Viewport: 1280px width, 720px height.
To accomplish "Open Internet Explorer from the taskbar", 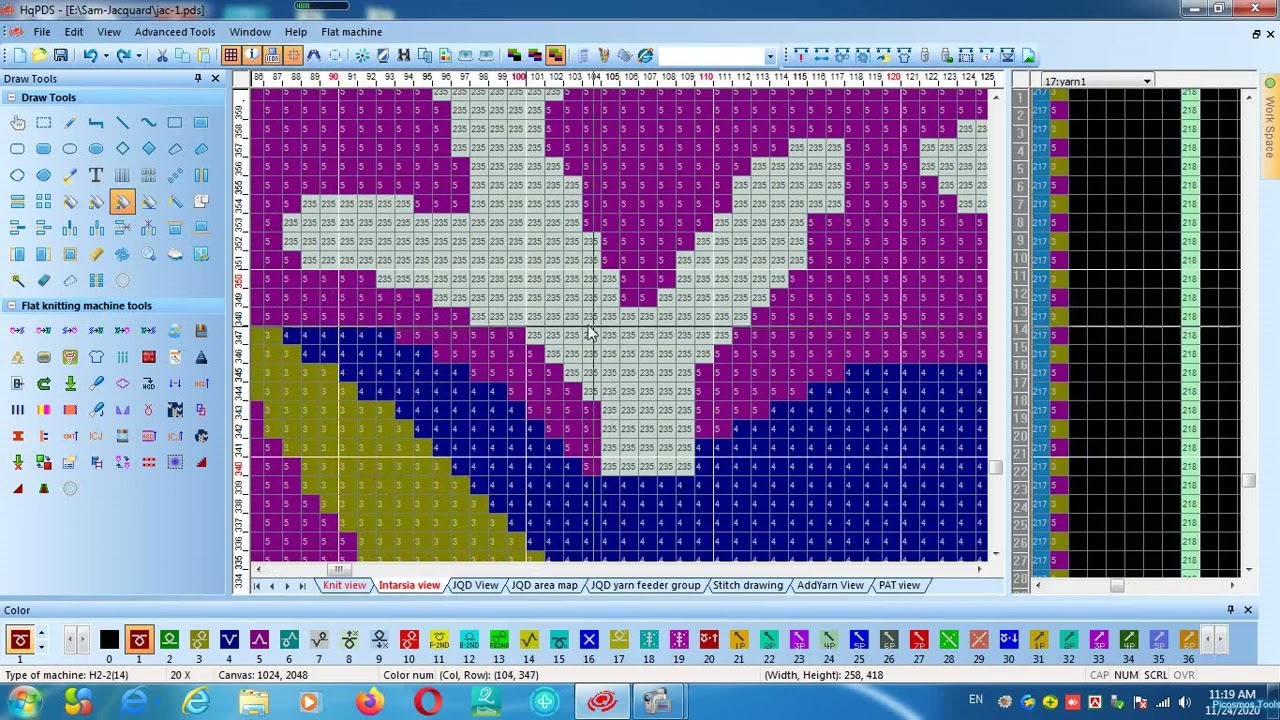I will [196, 703].
